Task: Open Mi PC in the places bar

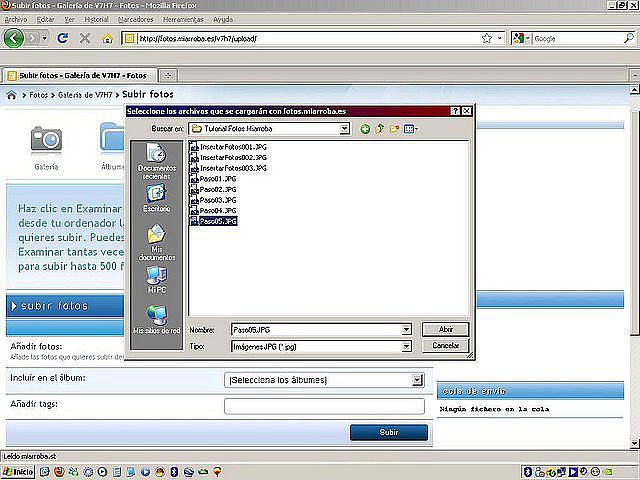Action: (x=157, y=280)
